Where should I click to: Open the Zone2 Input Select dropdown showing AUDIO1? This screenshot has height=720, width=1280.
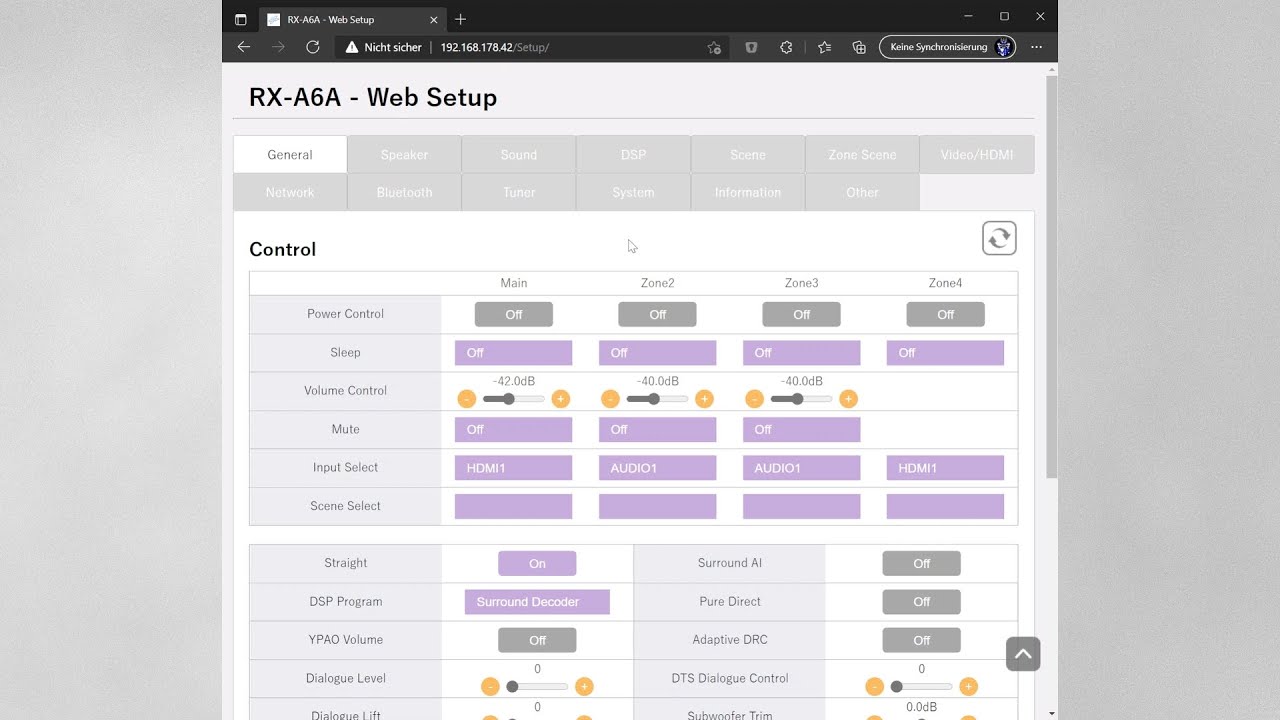click(658, 467)
